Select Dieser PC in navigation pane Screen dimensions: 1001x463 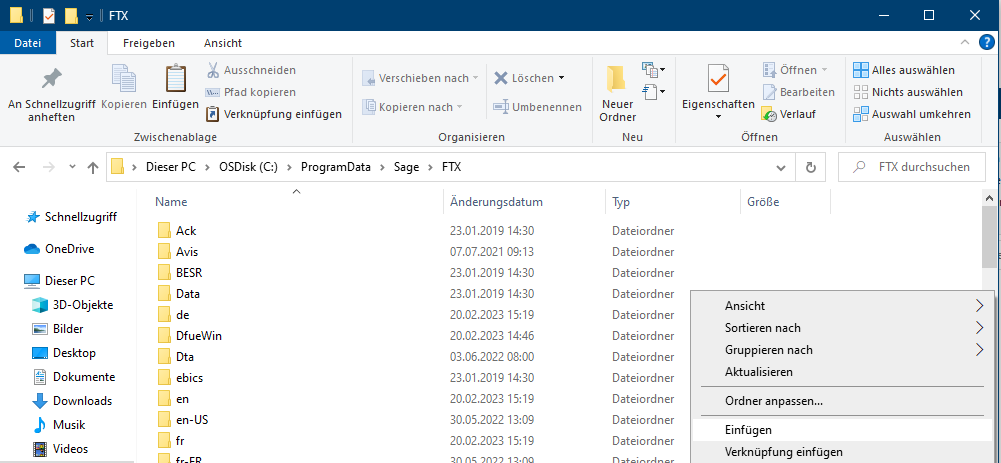(59, 281)
